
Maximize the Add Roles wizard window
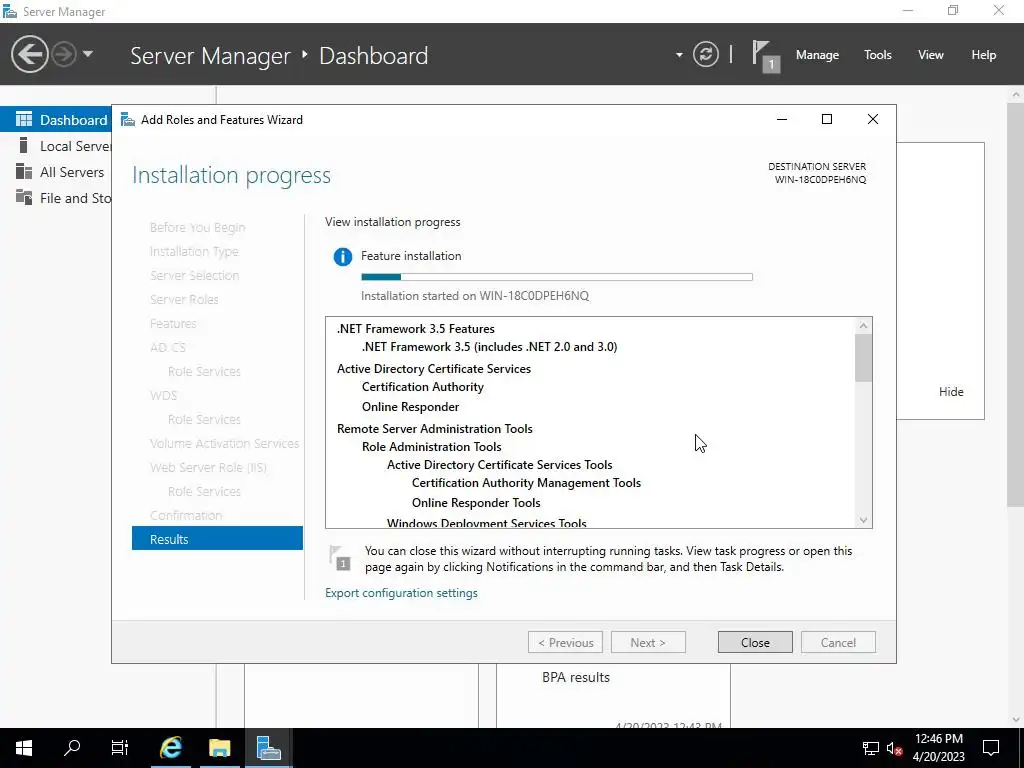(827, 119)
